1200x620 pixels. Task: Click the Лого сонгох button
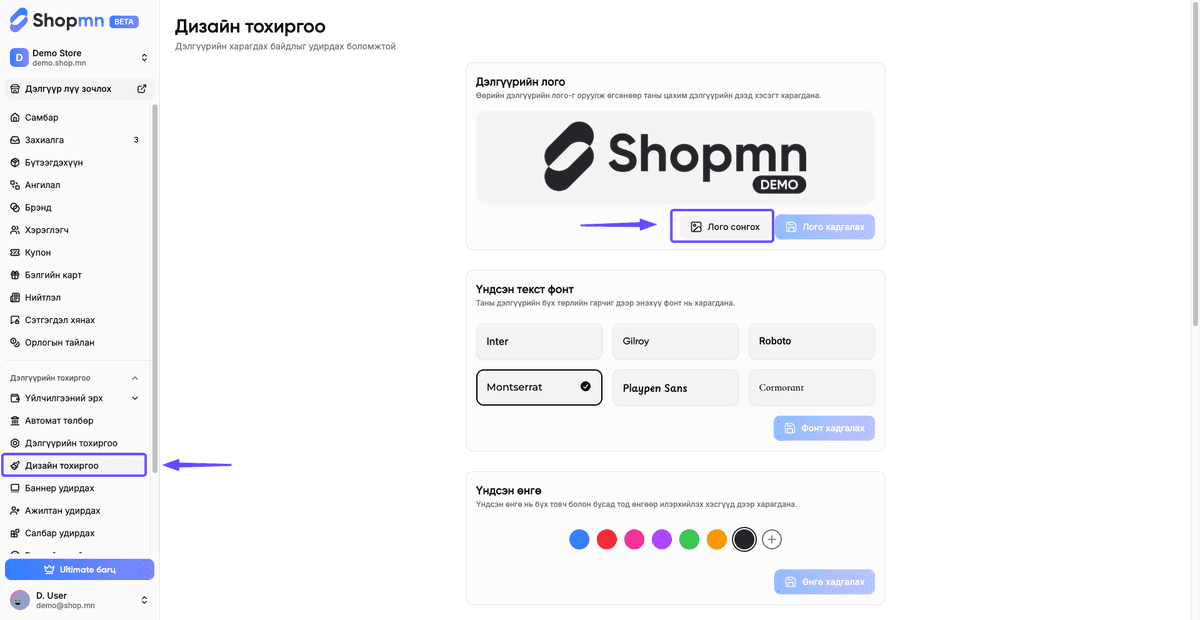click(x=722, y=227)
